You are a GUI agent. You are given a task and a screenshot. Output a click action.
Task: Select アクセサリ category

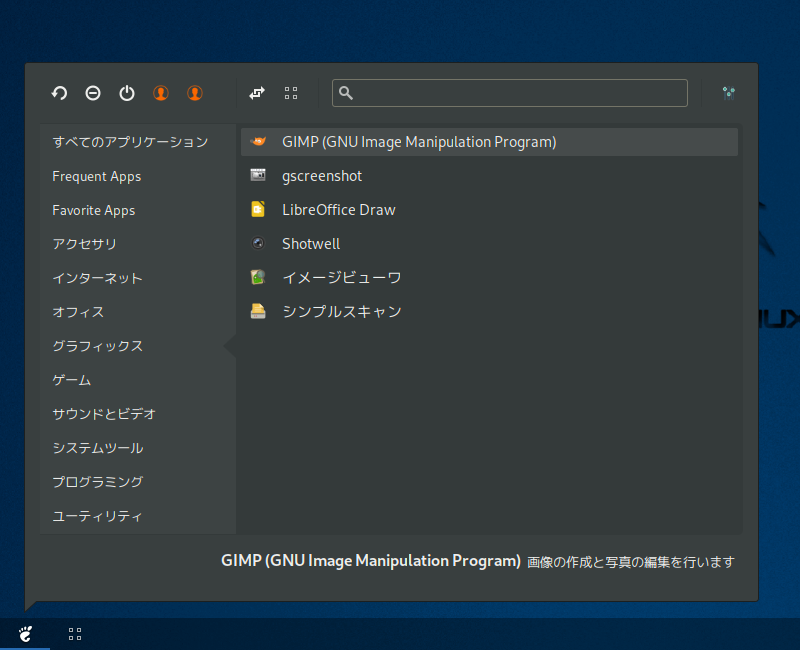(138, 244)
